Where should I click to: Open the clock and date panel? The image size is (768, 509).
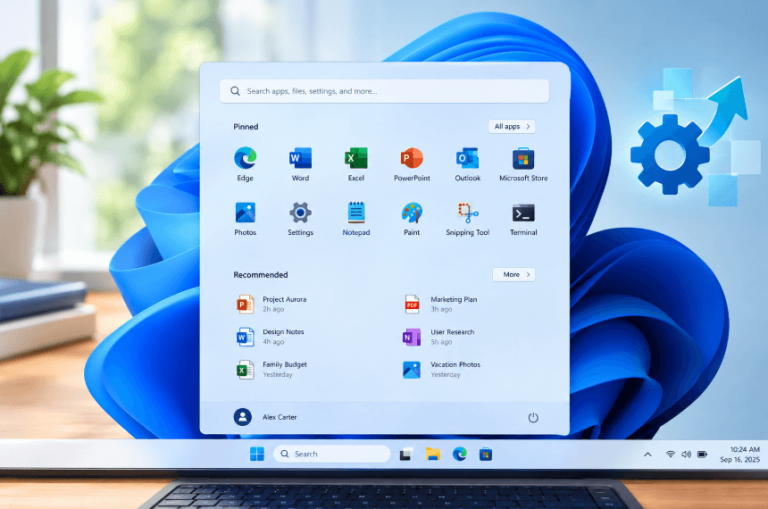click(740, 454)
